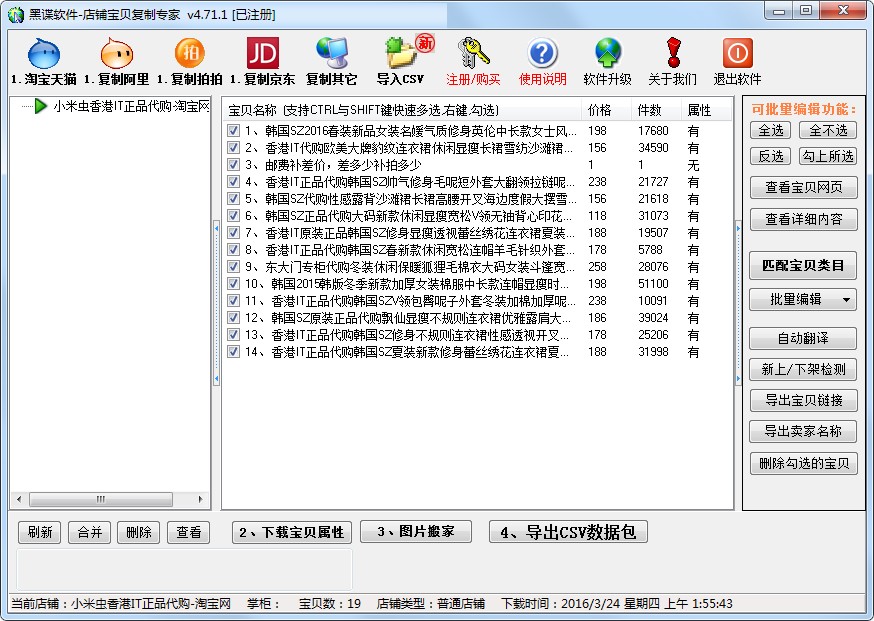
Task: Click the 复制阿里 orange face icon
Action: tap(117, 54)
